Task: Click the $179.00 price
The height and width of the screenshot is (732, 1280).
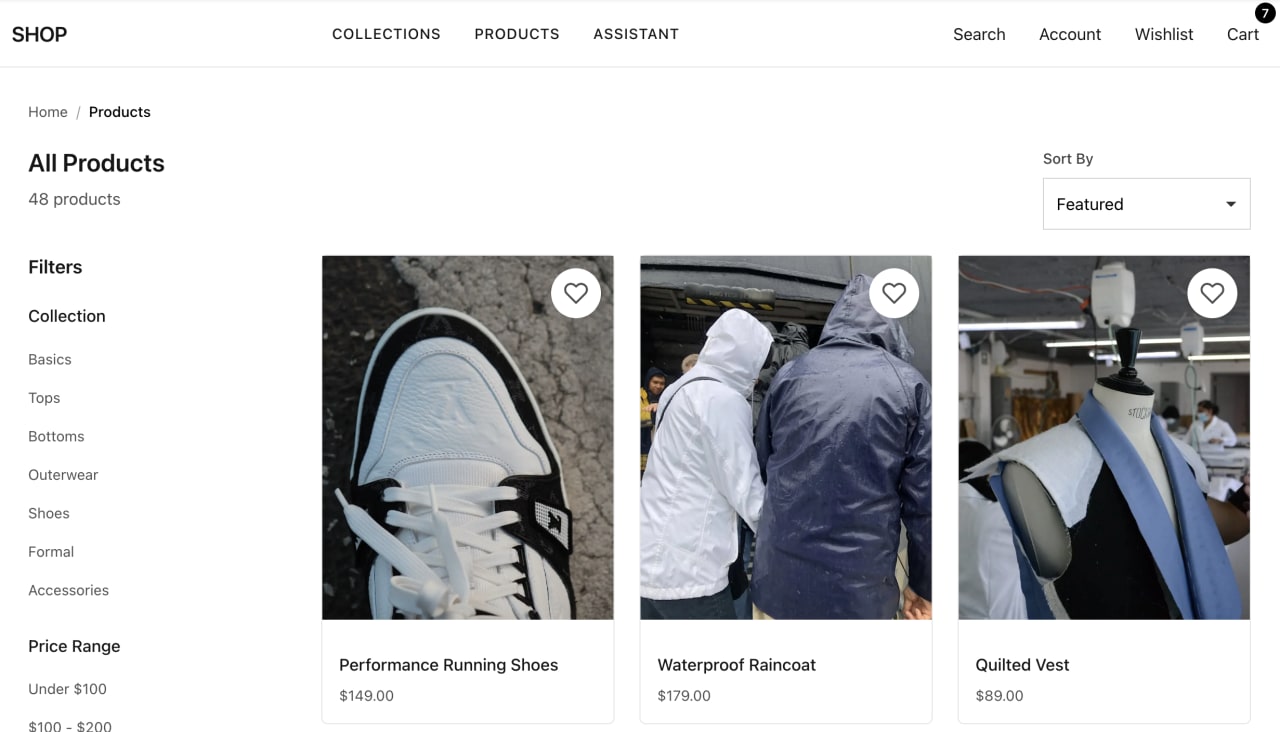Action: 684,696
